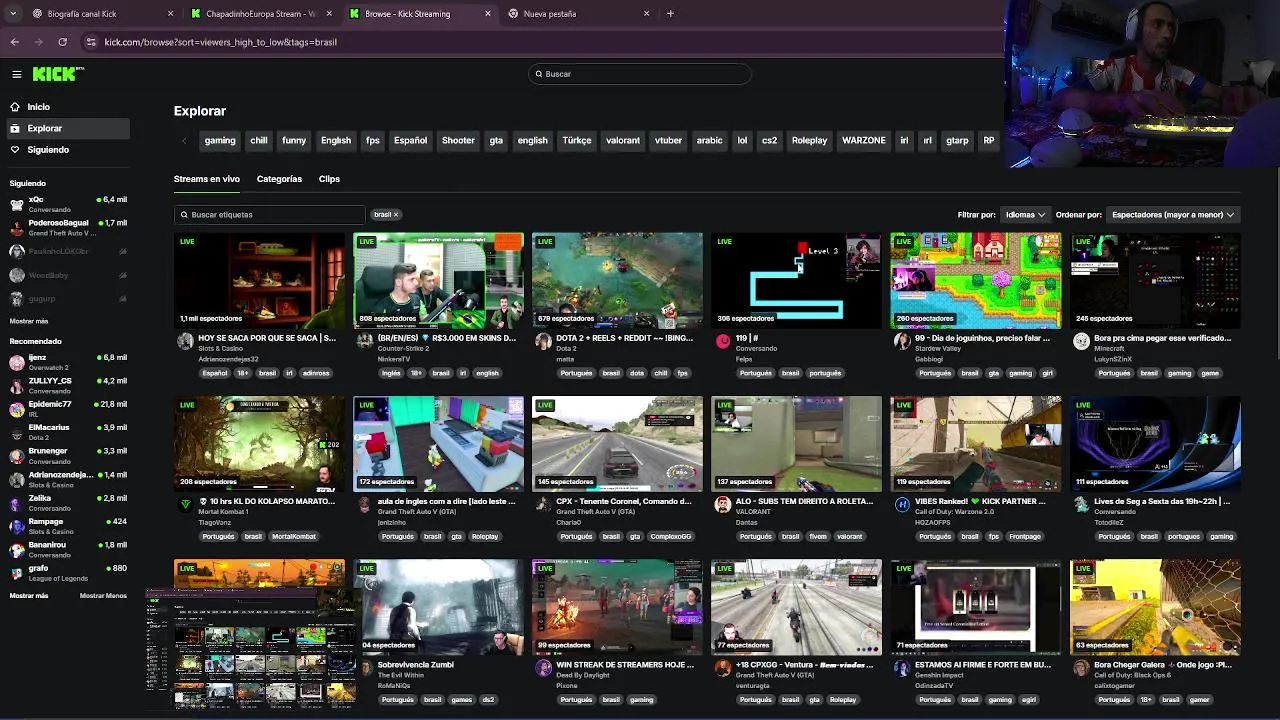
Task: Select the Roleplay tag
Action: 810,141
